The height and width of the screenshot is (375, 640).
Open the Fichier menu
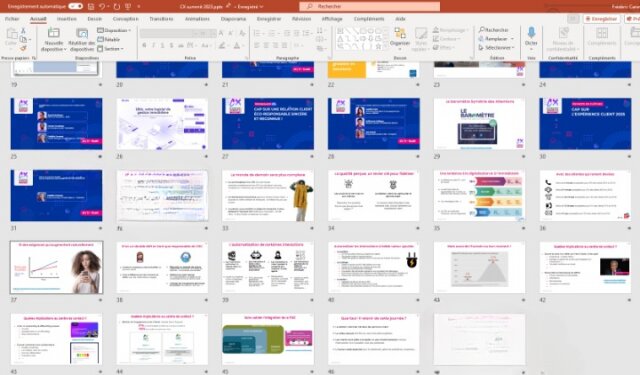pyautogui.click(x=12, y=19)
